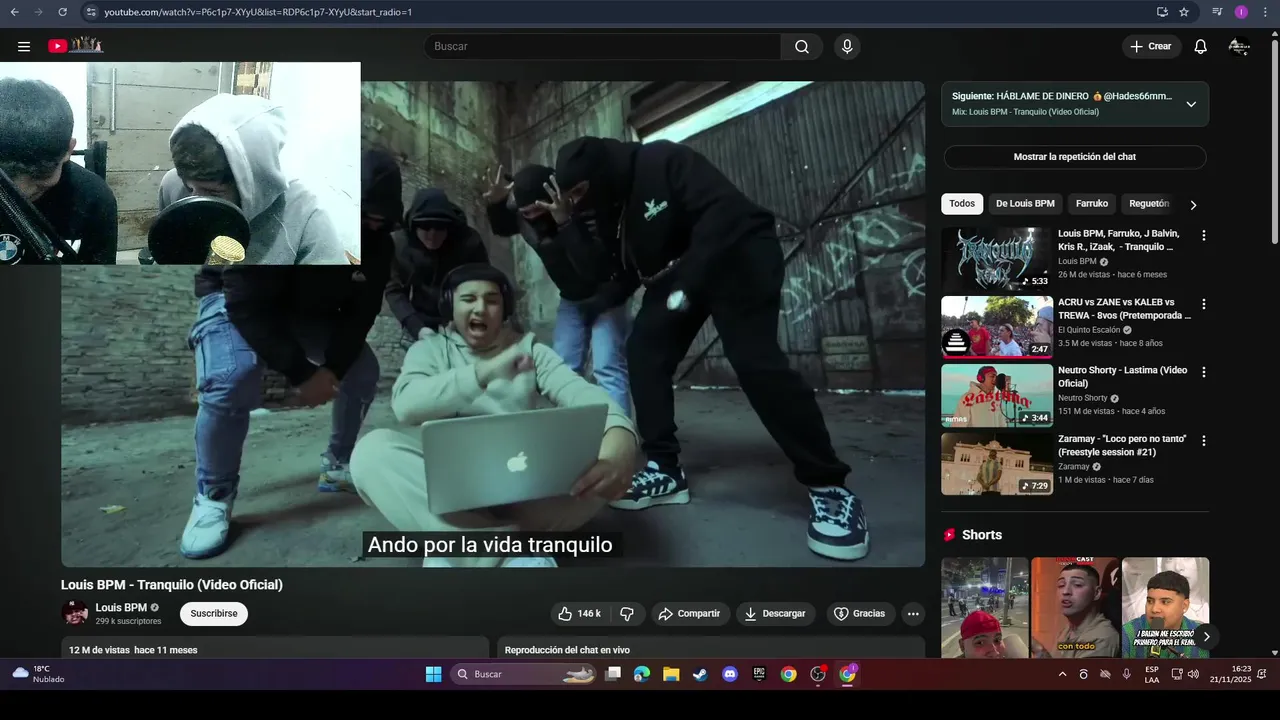This screenshot has height=720, width=1280.
Task: Open Steam from the taskbar
Action: click(700, 674)
